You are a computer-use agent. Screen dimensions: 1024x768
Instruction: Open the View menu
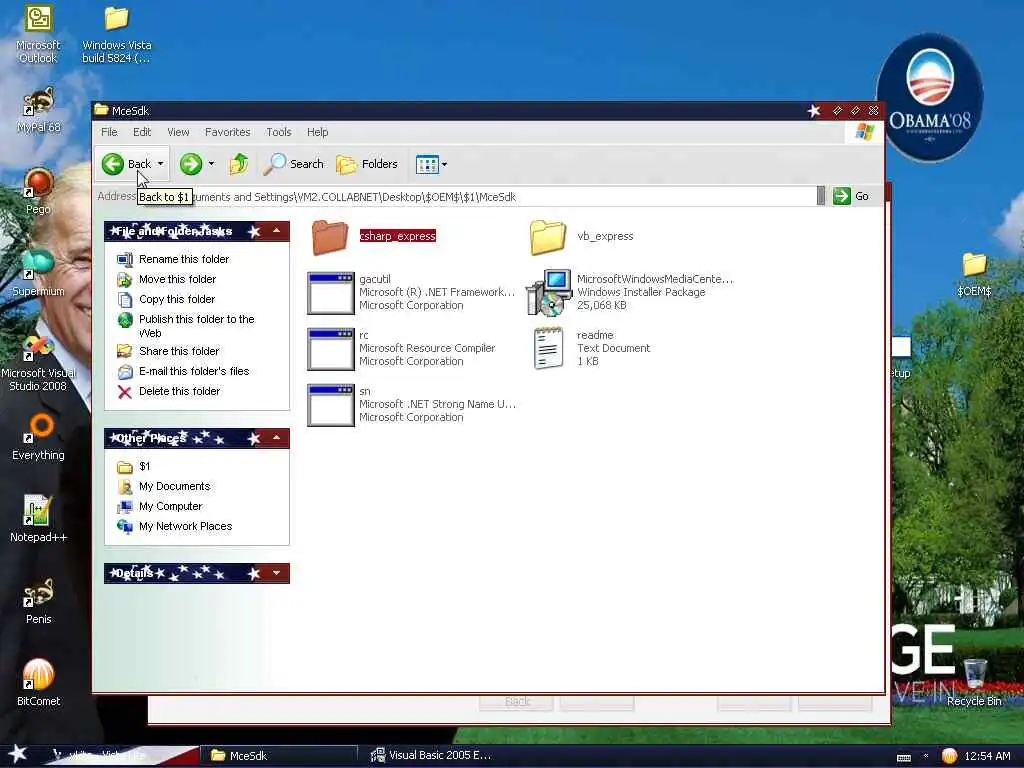coord(178,132)
